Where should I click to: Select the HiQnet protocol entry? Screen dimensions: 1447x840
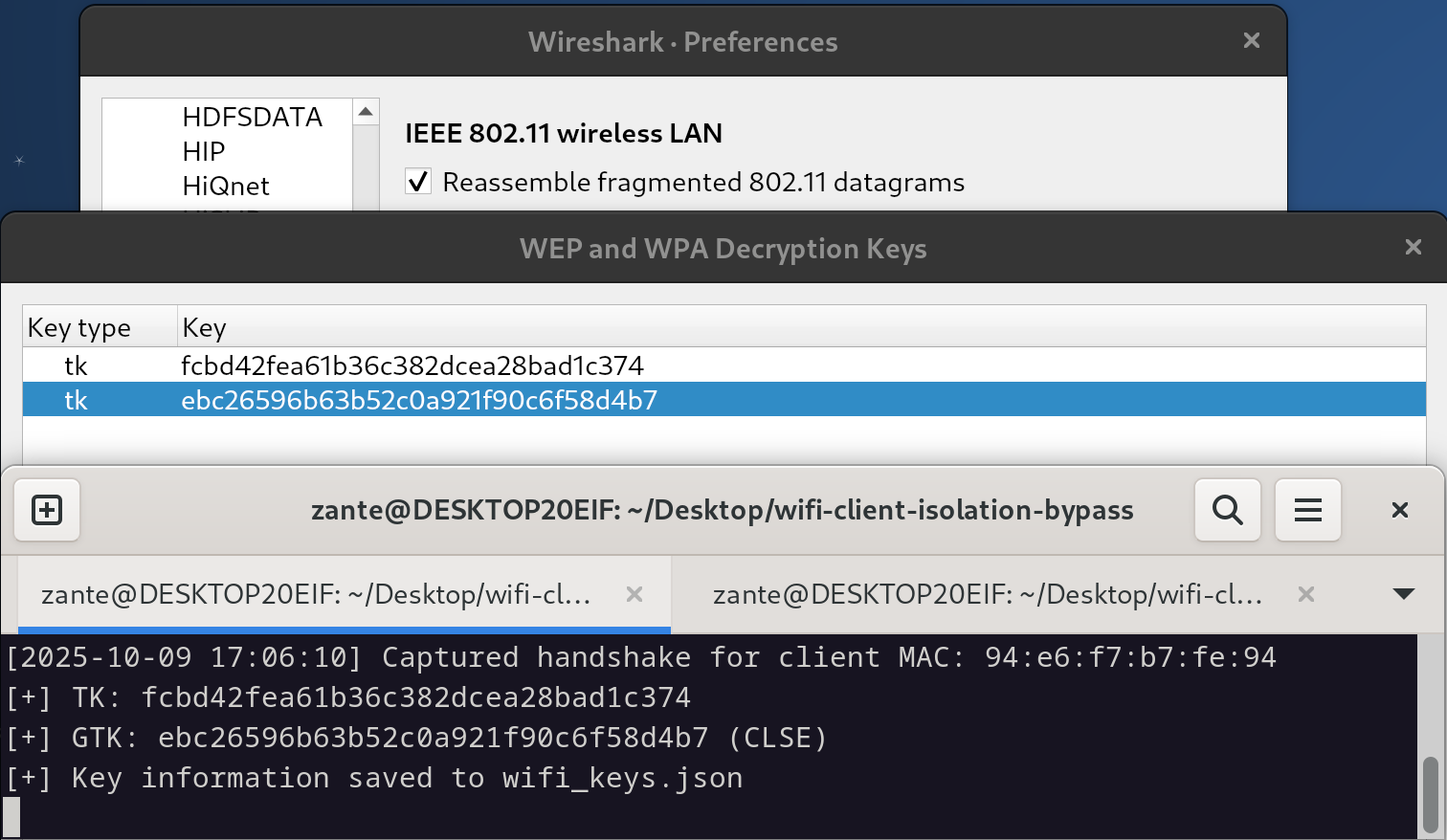tap(226, 186)
